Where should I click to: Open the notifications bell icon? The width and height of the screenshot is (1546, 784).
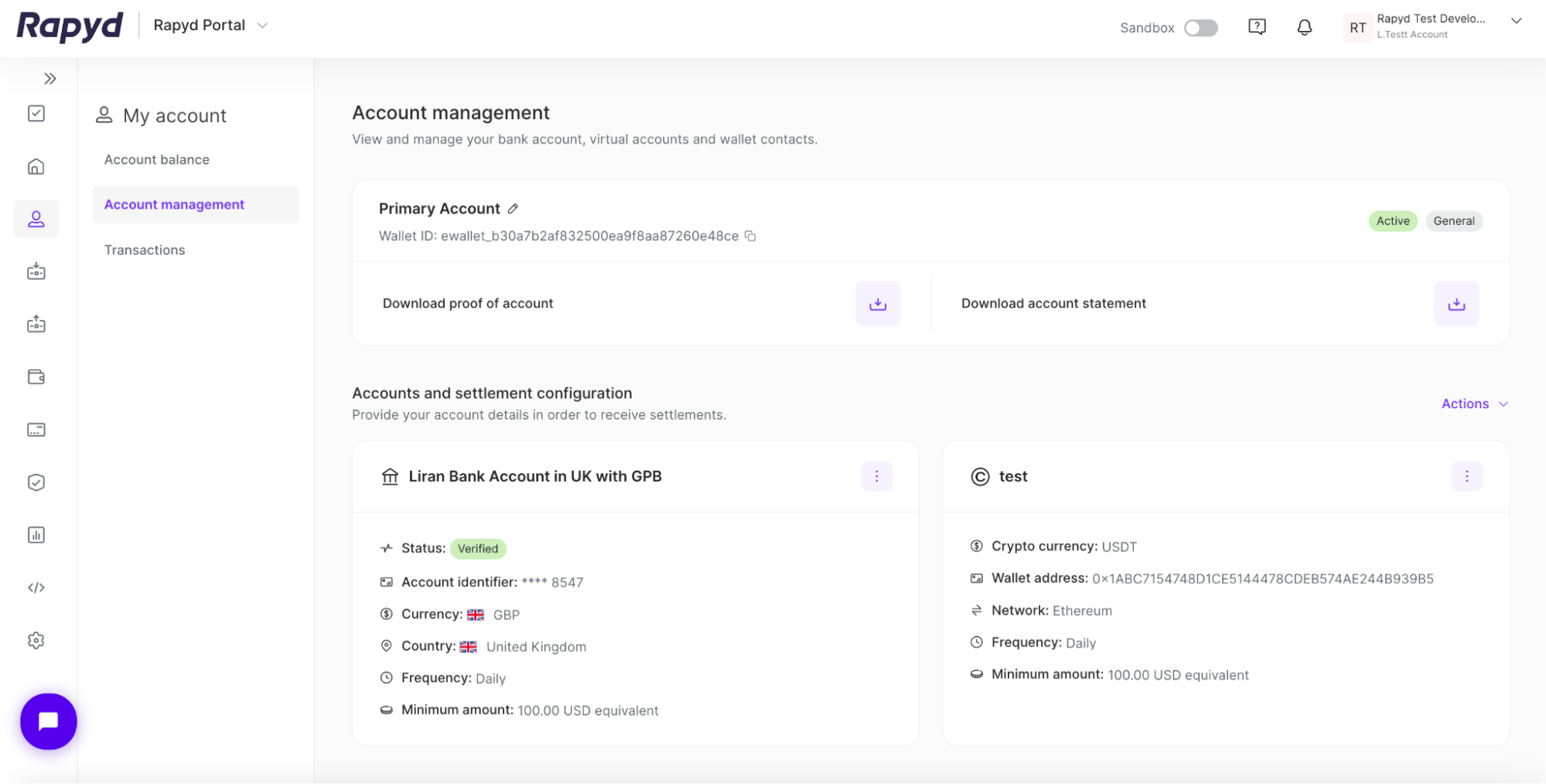click(1304, 27)
